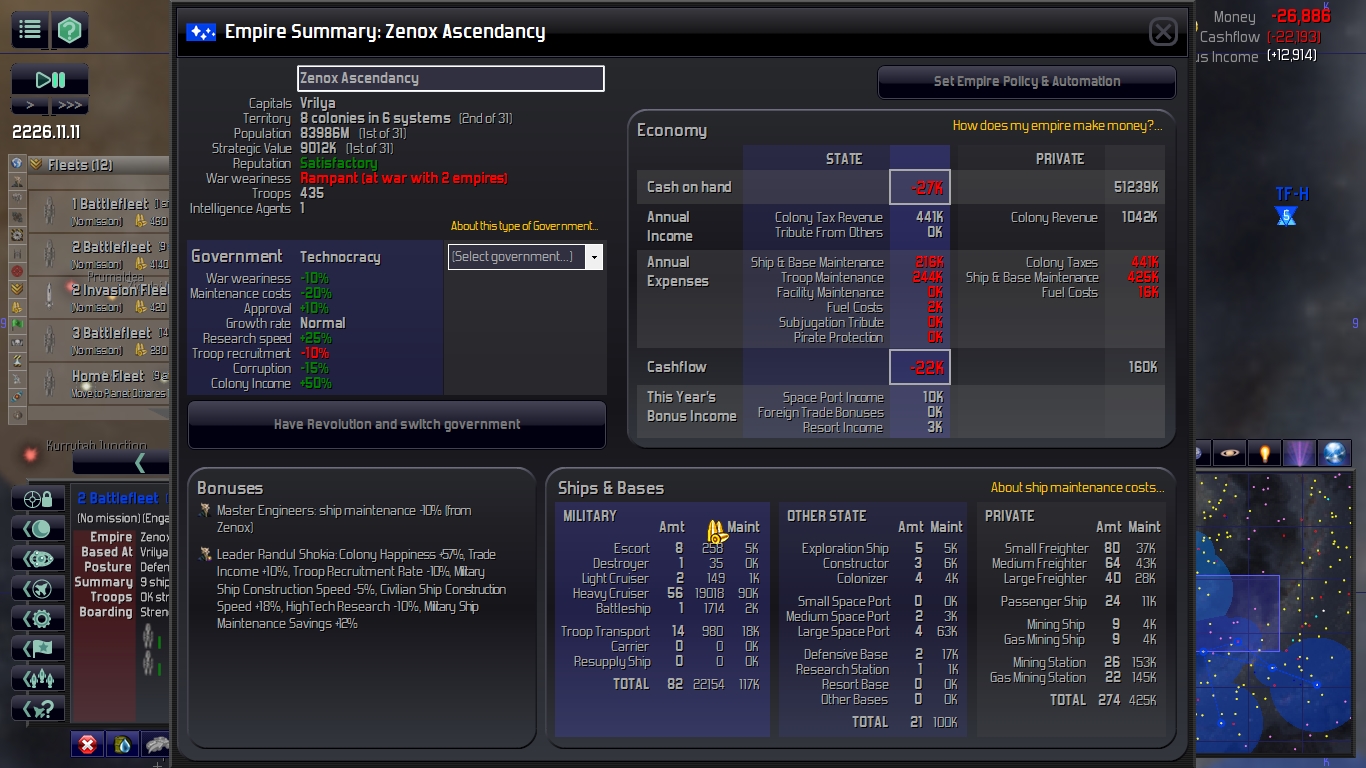1366x768 pixels.
Task: Open the Select government dropdown
Action: click(525, 257)
